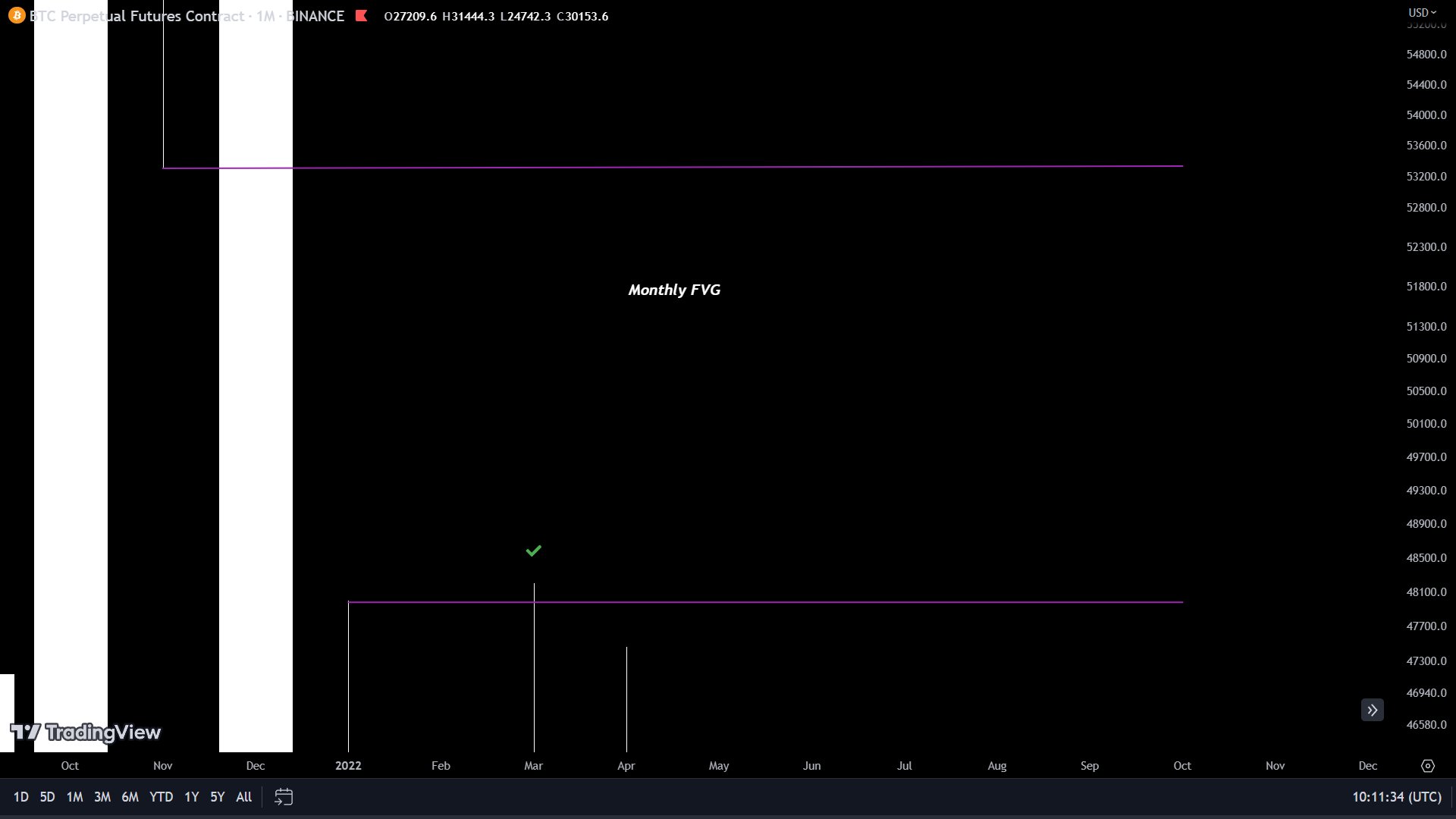Screen dimensions: 1456x819
Task: Select the 6M range option
Action: coord(130,797)
